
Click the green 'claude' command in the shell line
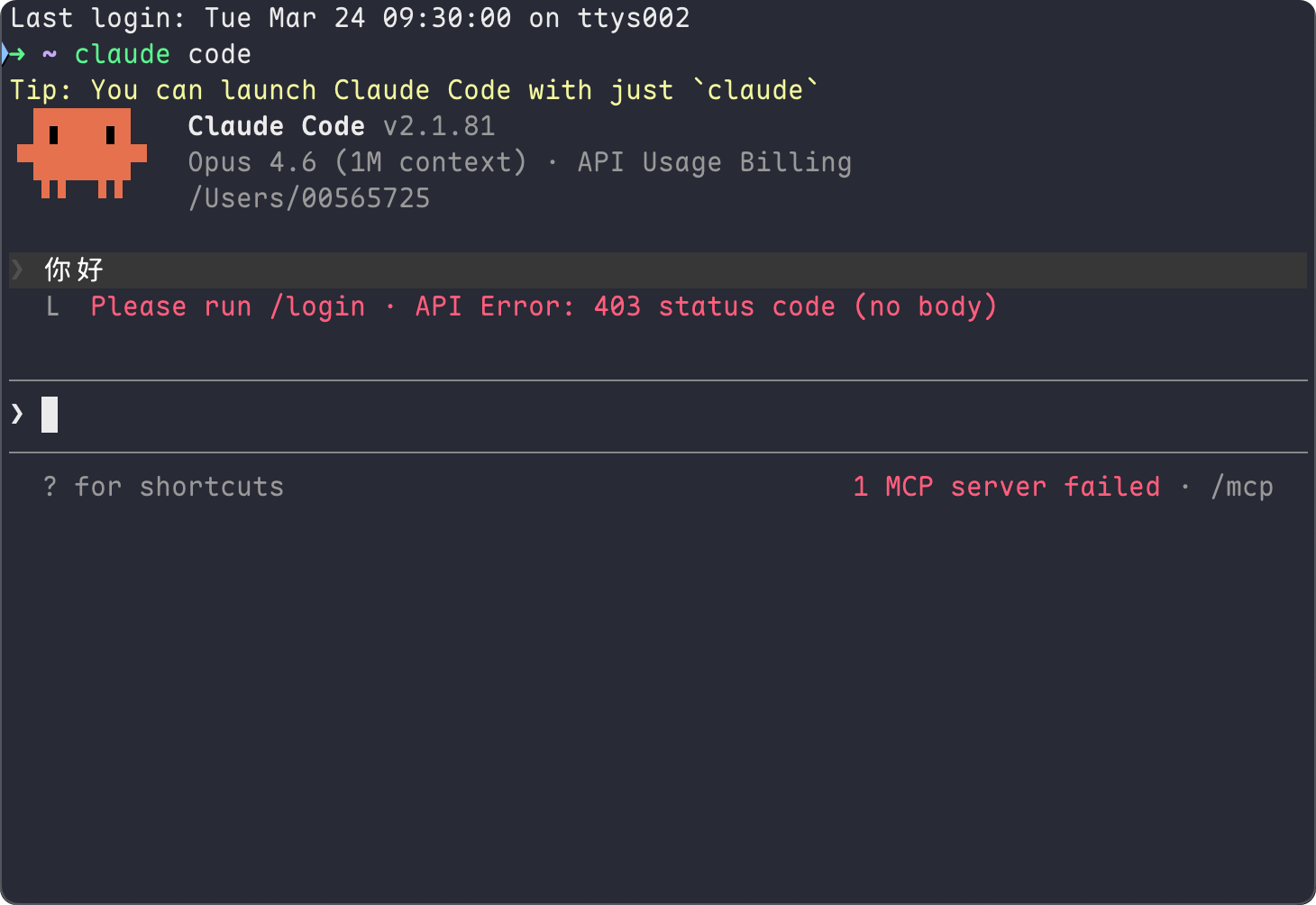point(123,54)
